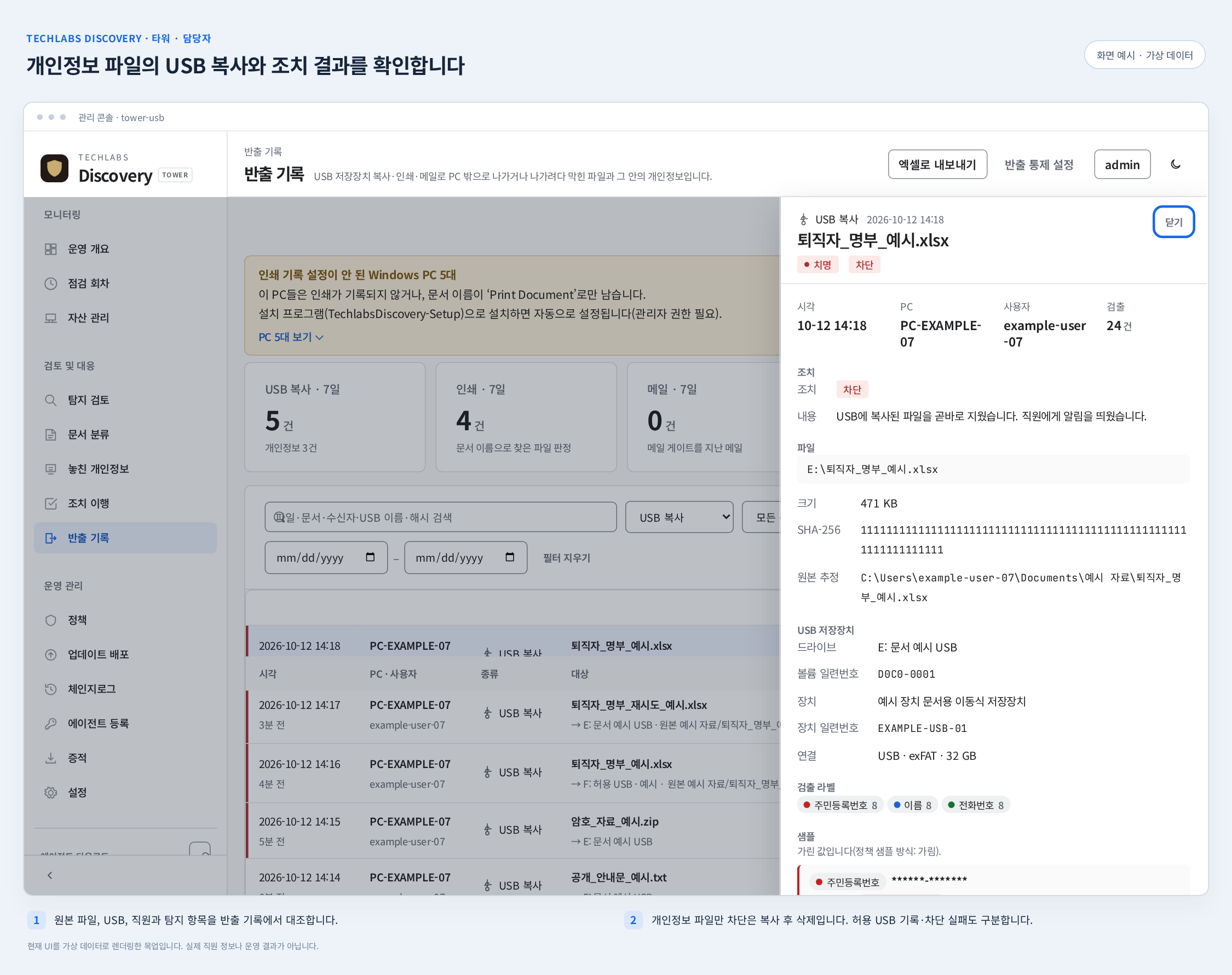Click the 체인지로그 history icon
The height and width of the screenshot is (975, 1232).
(x=51, y=689)
